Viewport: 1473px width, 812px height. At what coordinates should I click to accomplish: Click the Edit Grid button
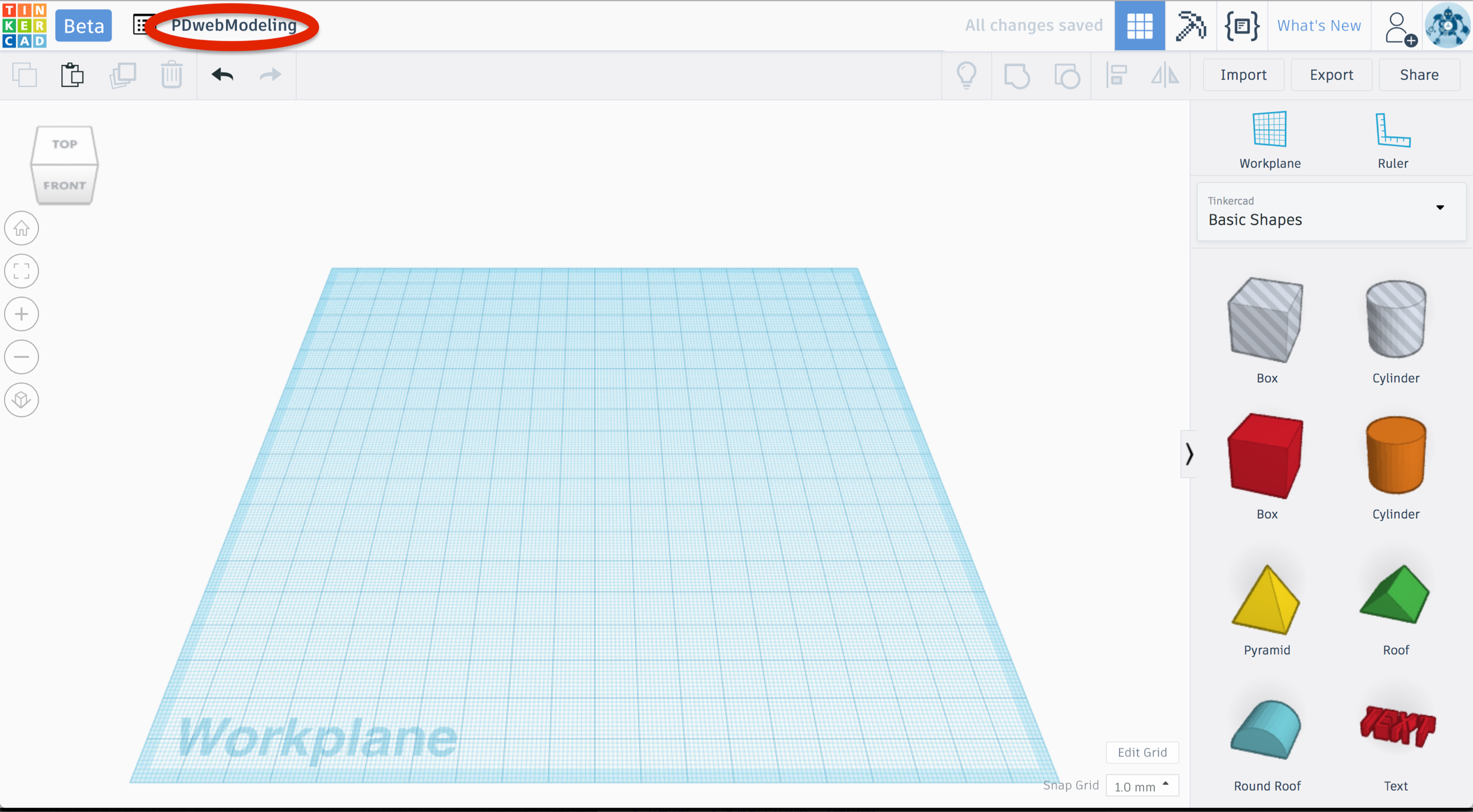(x=1142, y=752)
